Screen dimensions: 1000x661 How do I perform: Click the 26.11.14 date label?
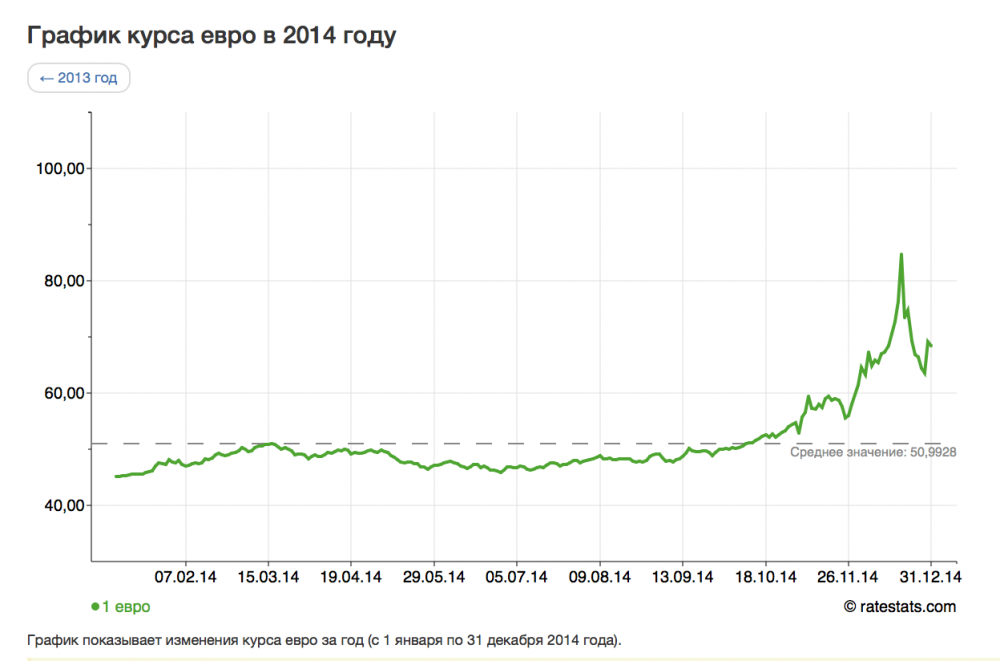(848, 577)
